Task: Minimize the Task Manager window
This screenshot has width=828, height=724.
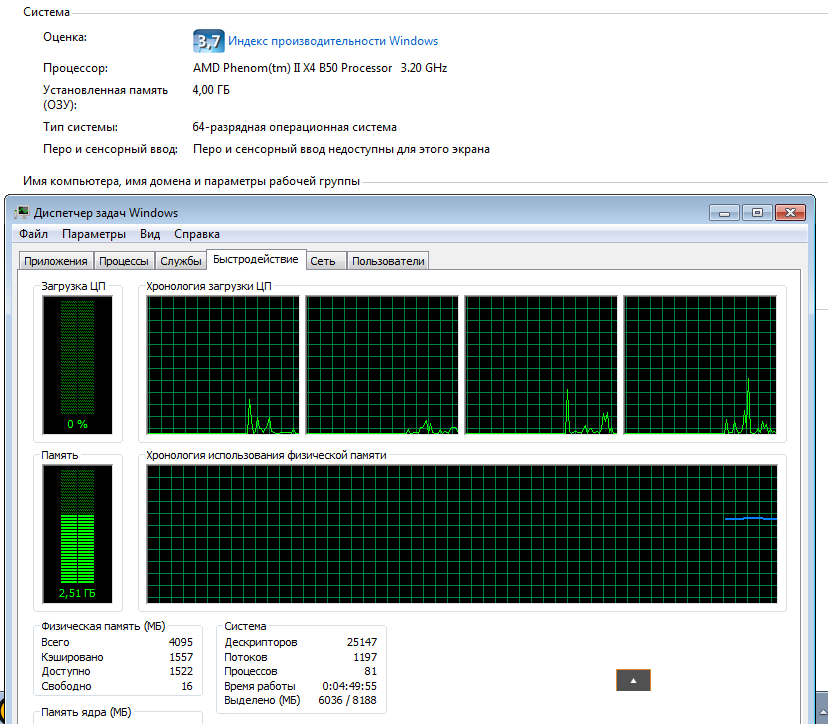Action: pos(724,213)
